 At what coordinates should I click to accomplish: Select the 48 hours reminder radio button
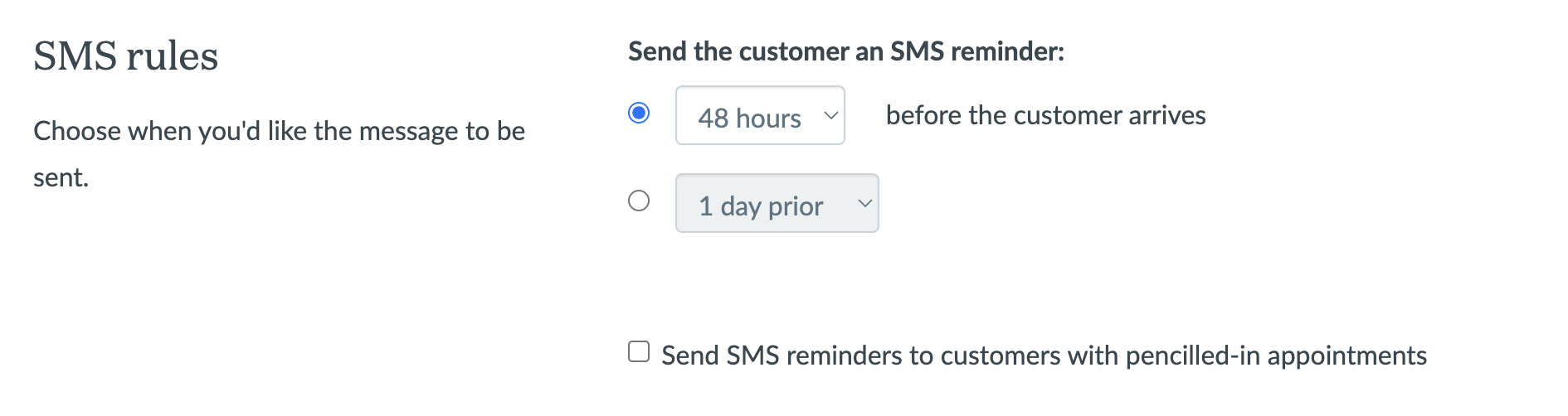[x=639, y=113]
